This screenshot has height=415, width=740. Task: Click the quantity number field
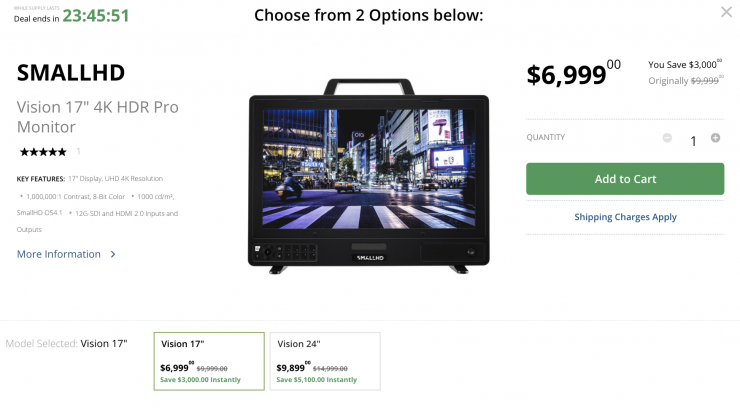point(693,141)
